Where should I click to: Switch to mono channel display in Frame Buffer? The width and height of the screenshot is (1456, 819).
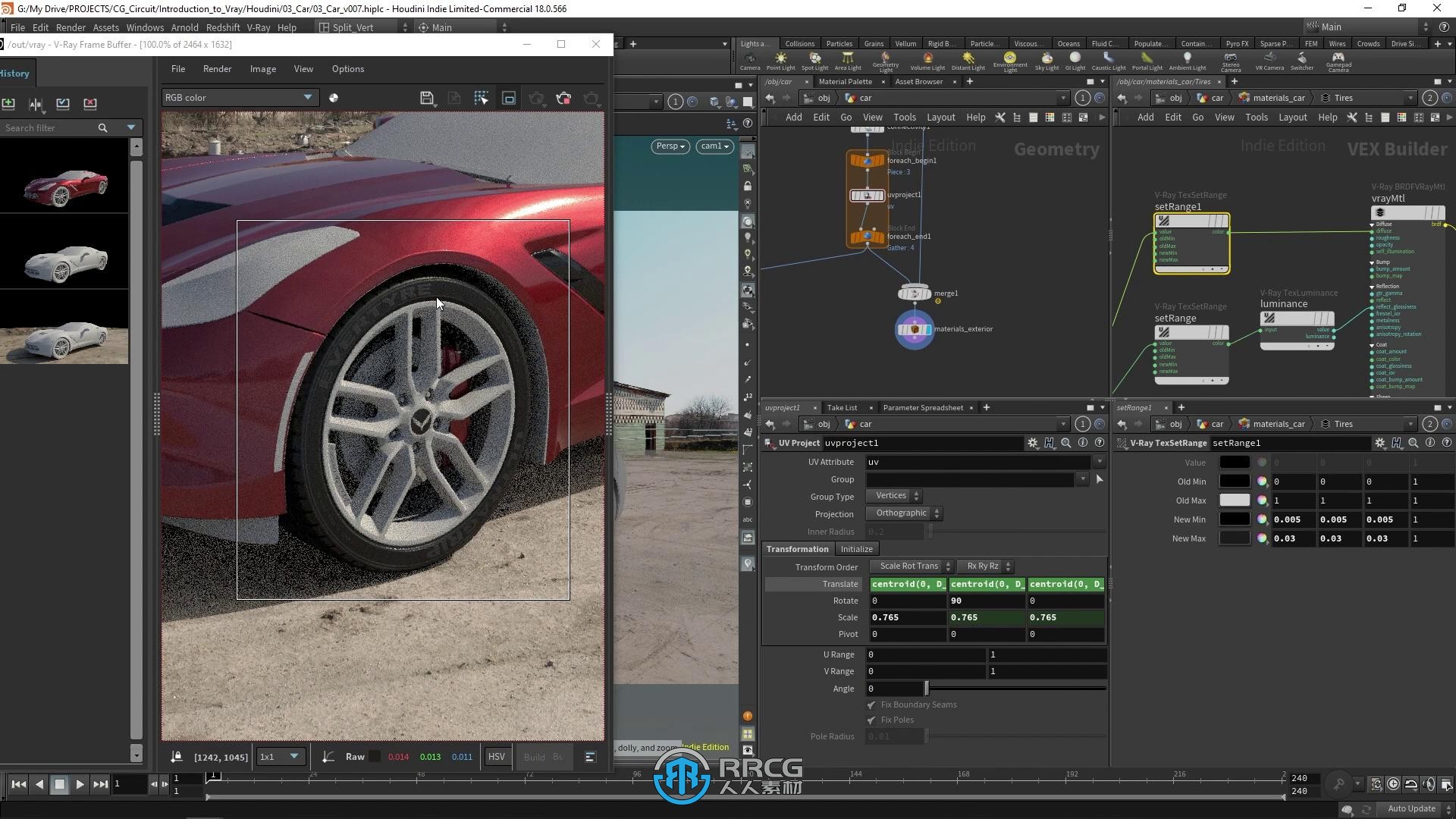[x=334, y=98]
